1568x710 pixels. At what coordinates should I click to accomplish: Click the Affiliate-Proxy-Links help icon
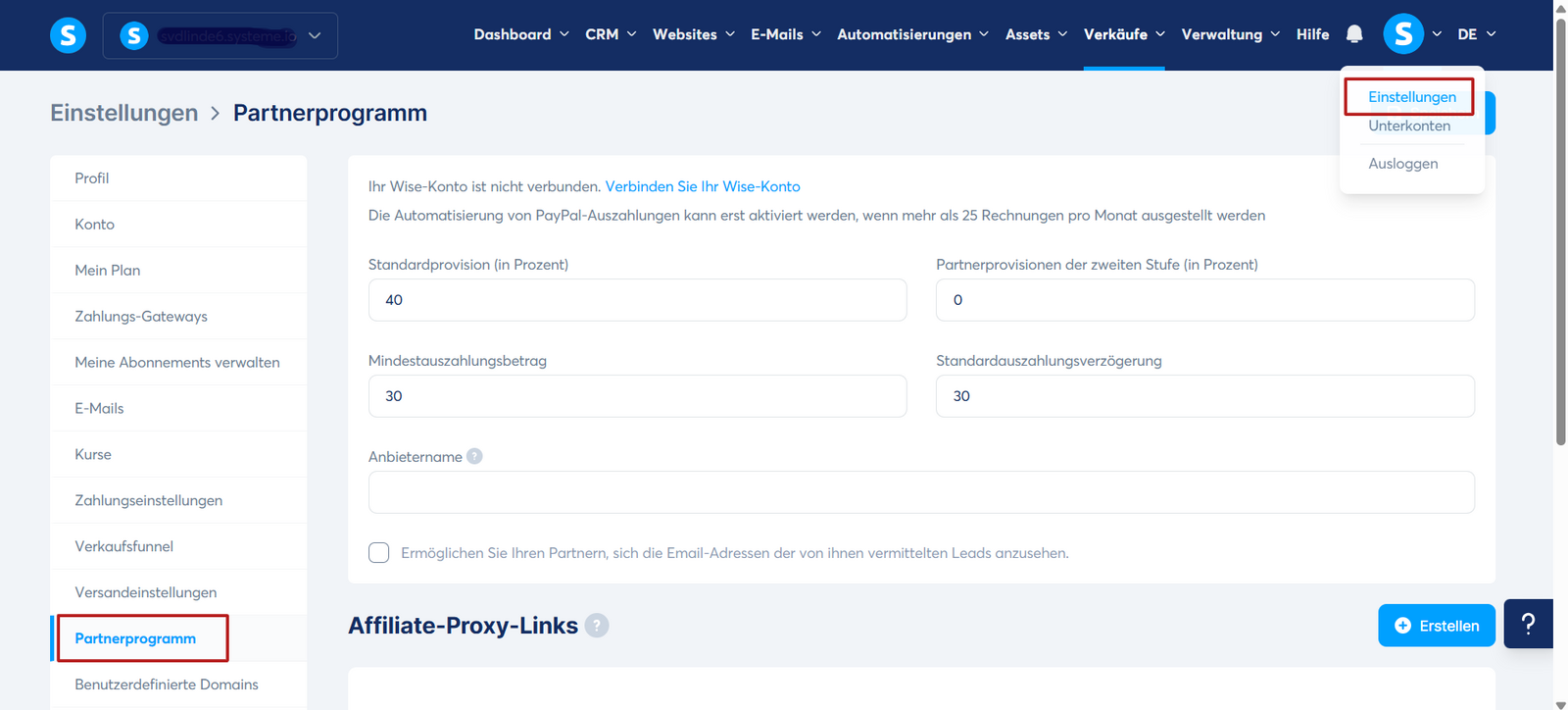click(x=597, y=626)
